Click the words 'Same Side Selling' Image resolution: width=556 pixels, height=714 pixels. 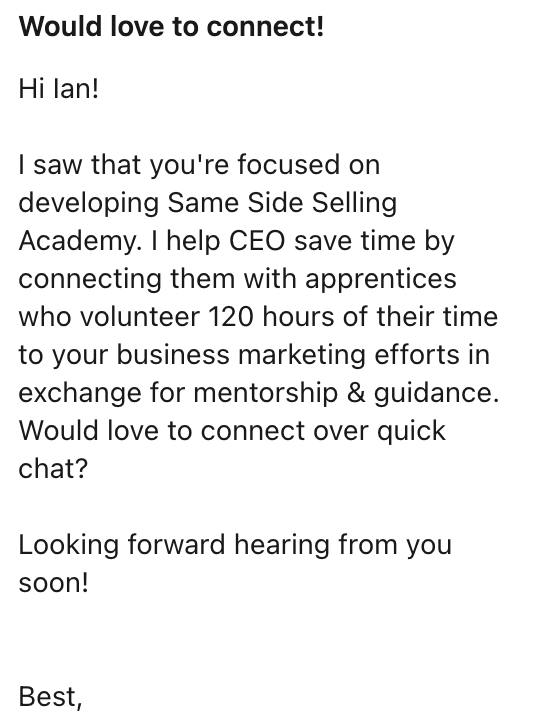282,202
